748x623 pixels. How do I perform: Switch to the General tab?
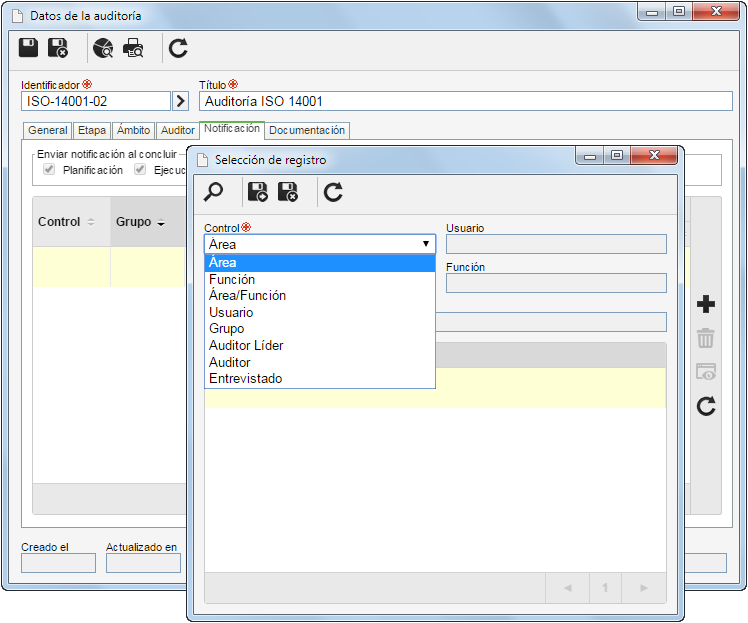[x=48, y=130]
